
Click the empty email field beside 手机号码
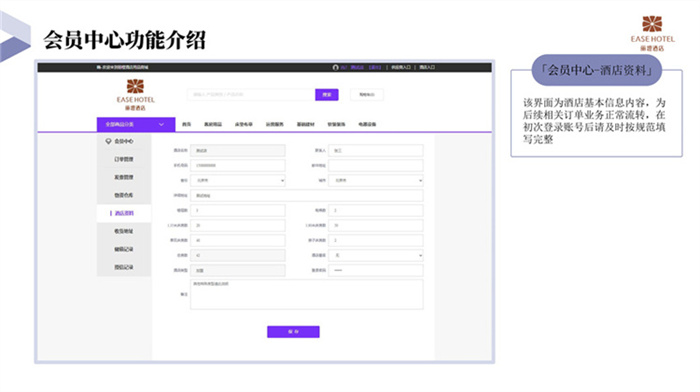click(x=376, y=166)
